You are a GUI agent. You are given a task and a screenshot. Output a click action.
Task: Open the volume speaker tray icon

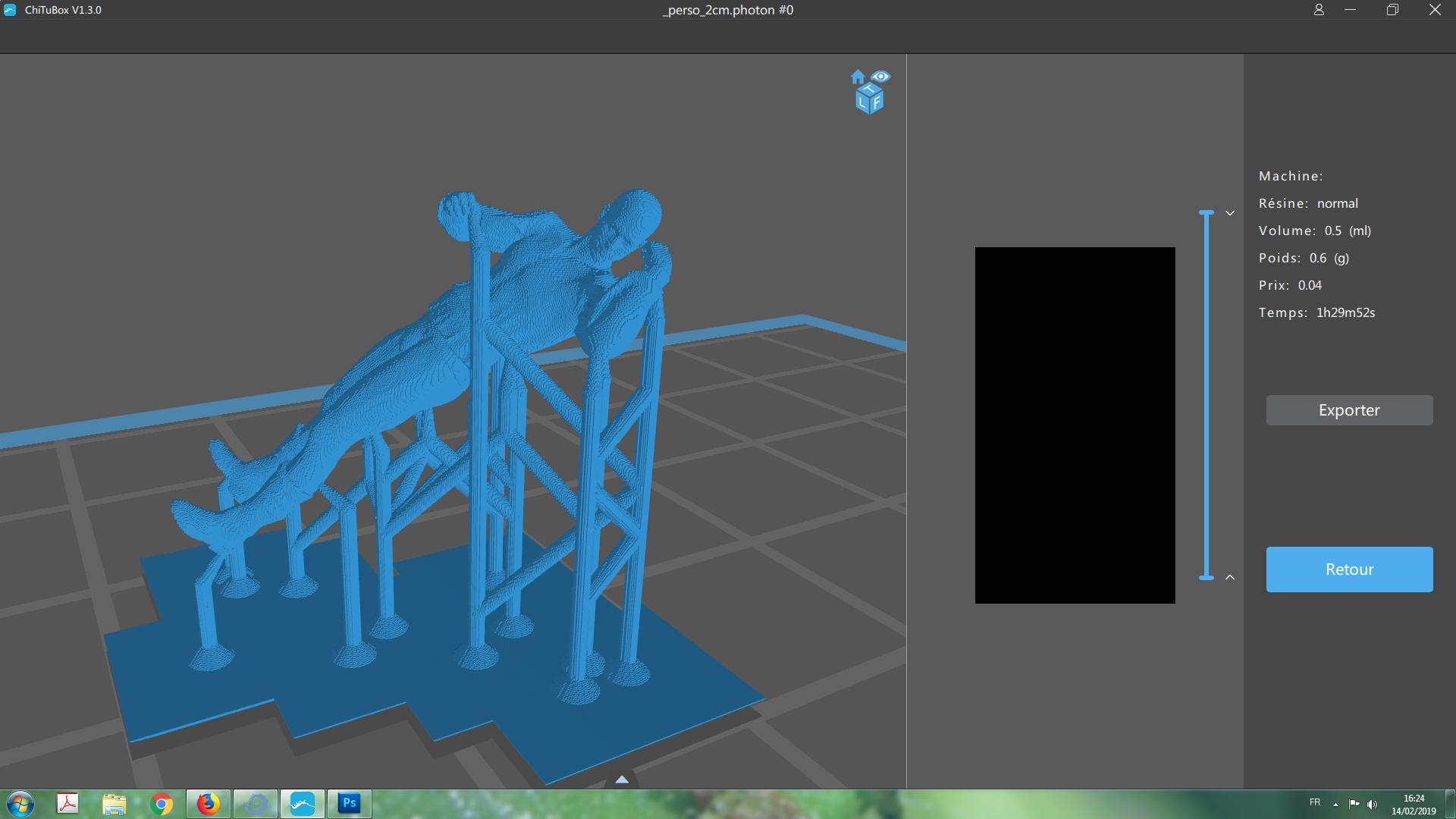tap(1372, 804)
